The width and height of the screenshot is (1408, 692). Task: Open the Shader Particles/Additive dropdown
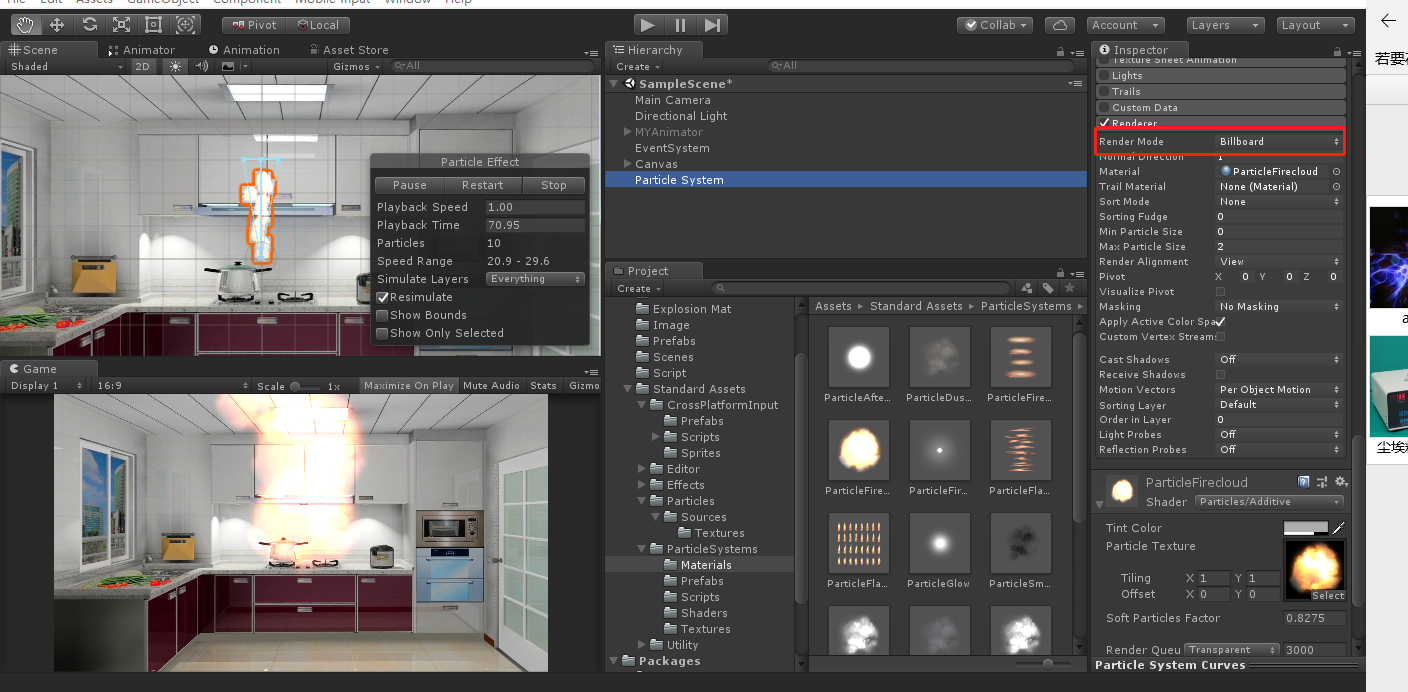[x=1269, y=502]
